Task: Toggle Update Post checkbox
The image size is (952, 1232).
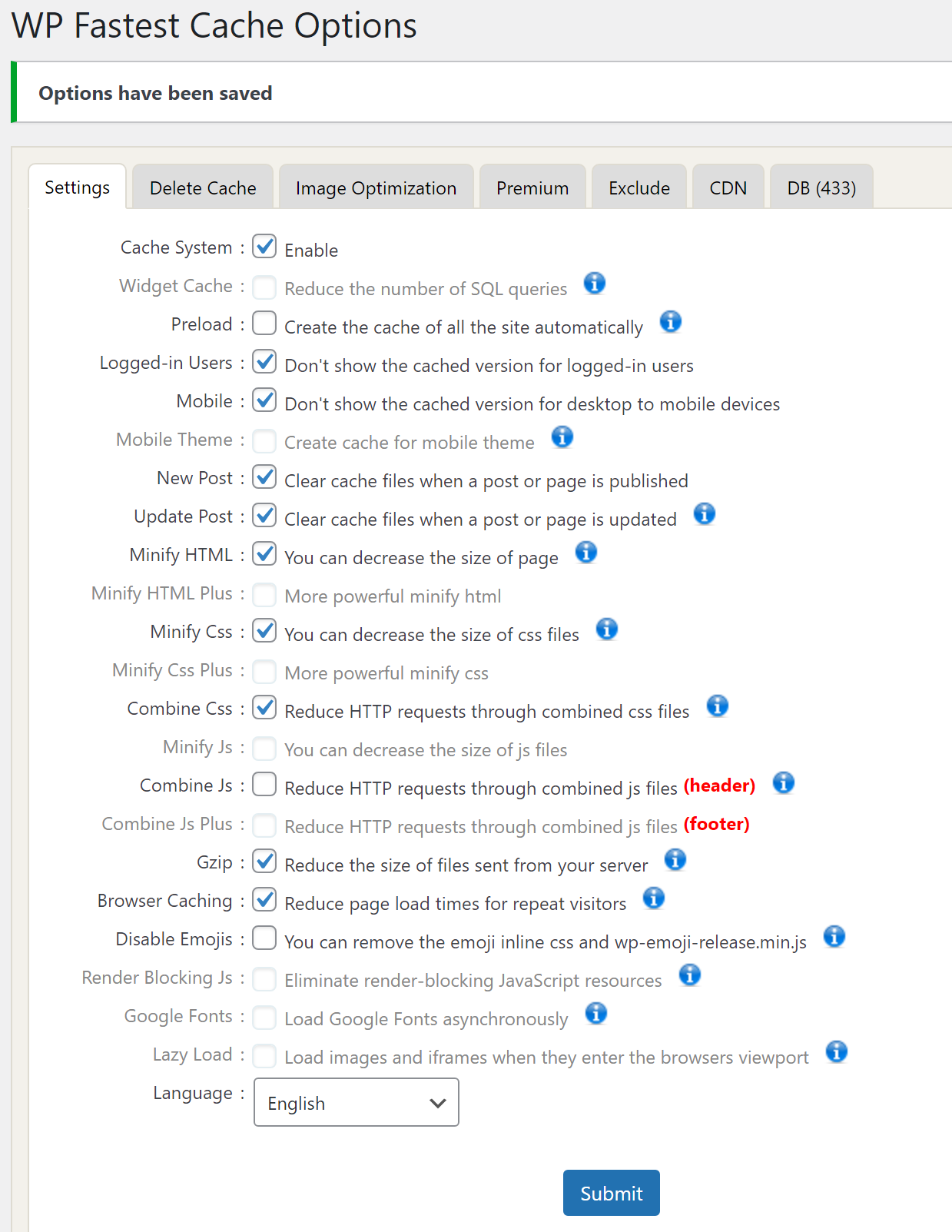Action: click(264, 515)
